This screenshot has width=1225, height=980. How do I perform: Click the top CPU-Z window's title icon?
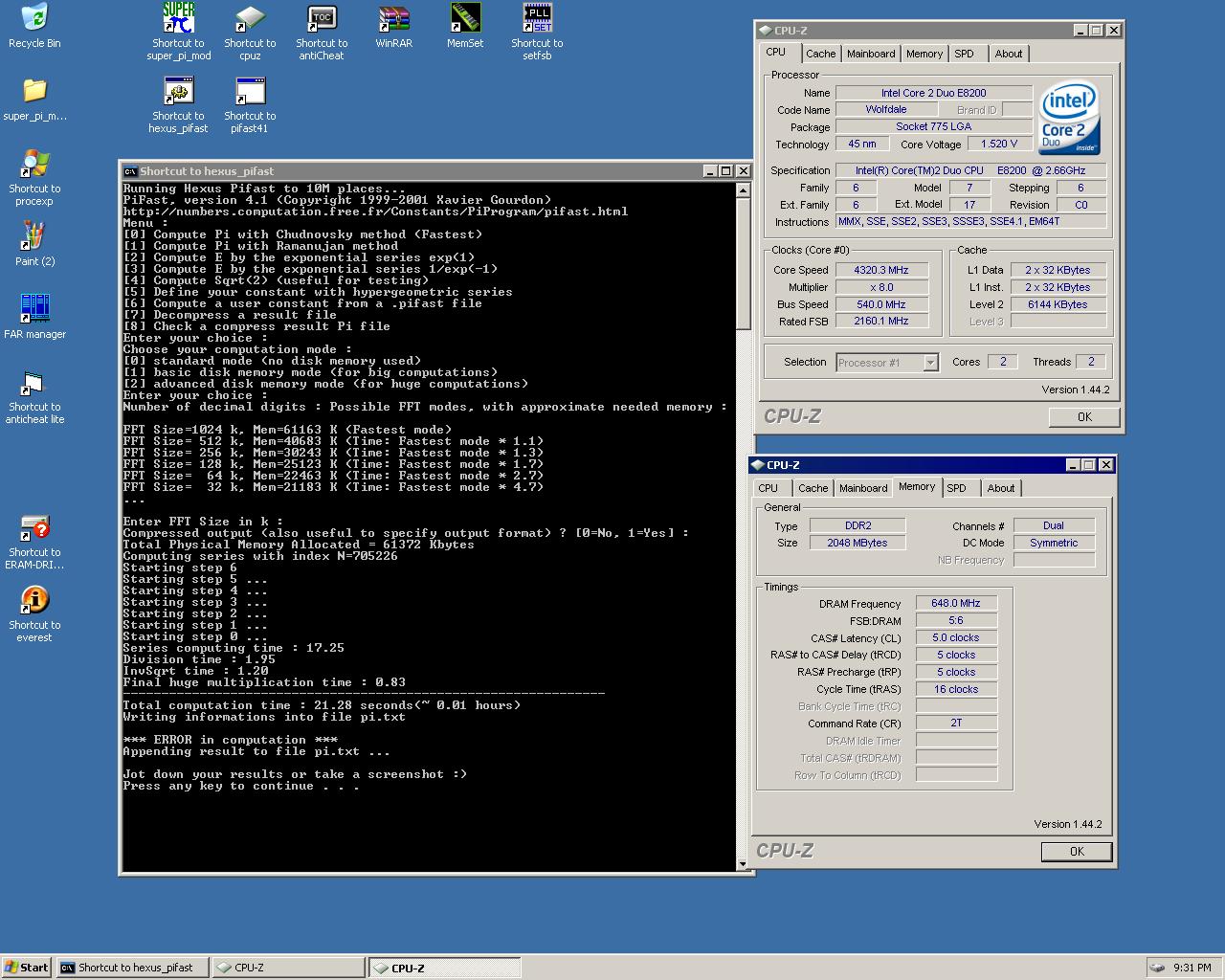coord(766,31)
